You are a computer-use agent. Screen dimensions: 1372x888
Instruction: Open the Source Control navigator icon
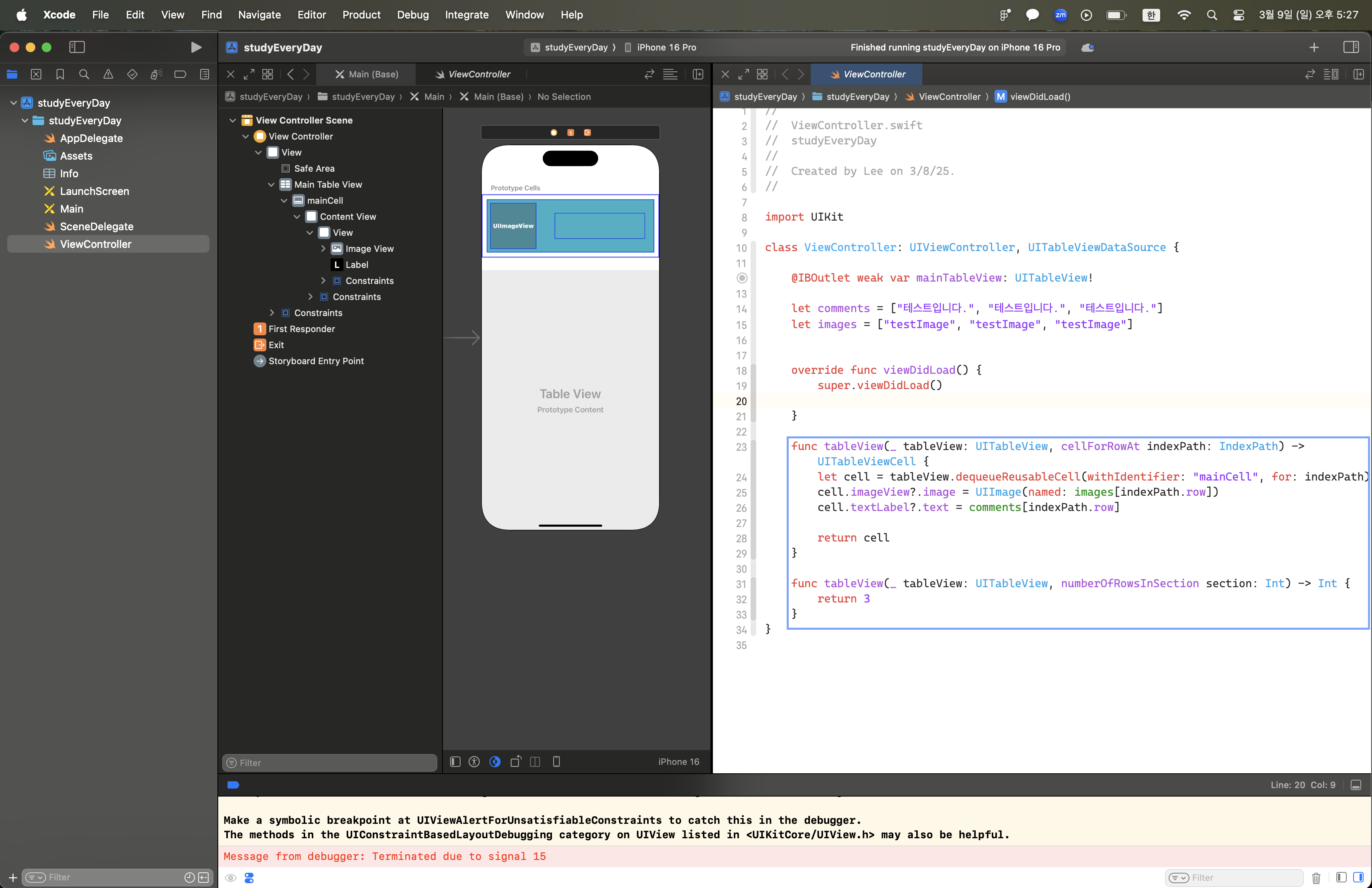(x=36, y=74)
